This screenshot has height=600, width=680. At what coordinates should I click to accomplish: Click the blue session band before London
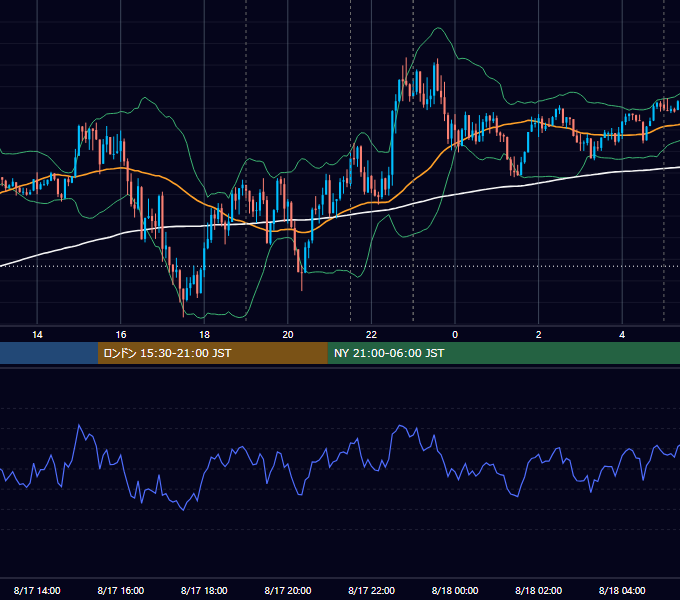49,353
